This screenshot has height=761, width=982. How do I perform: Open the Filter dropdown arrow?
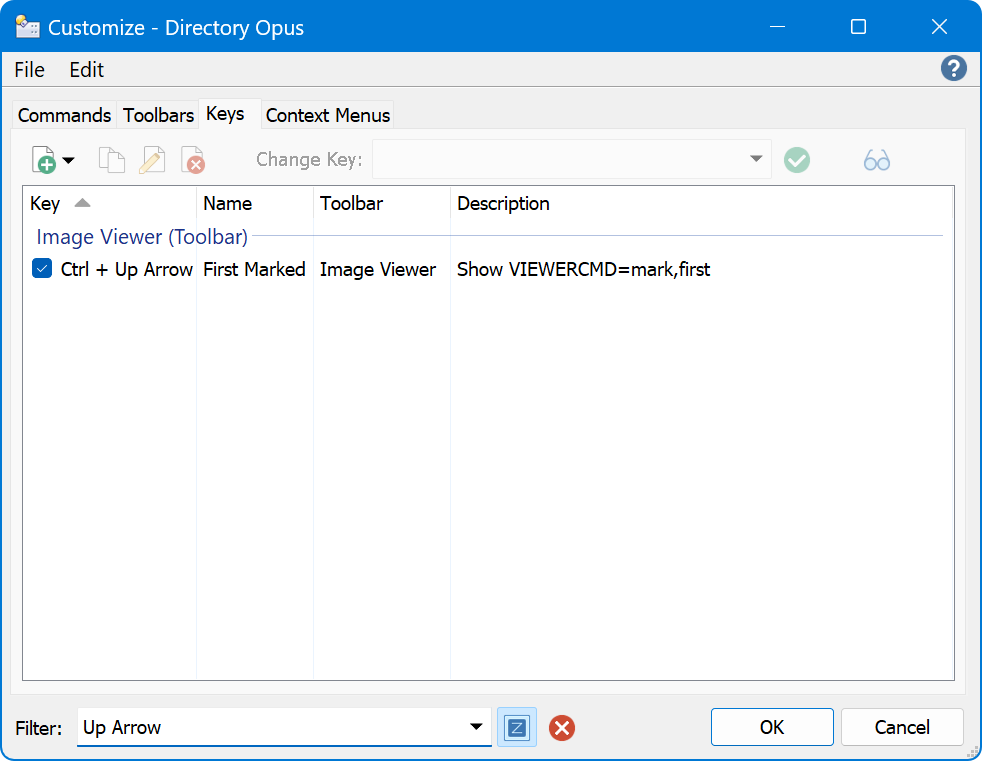click(476, 727)
